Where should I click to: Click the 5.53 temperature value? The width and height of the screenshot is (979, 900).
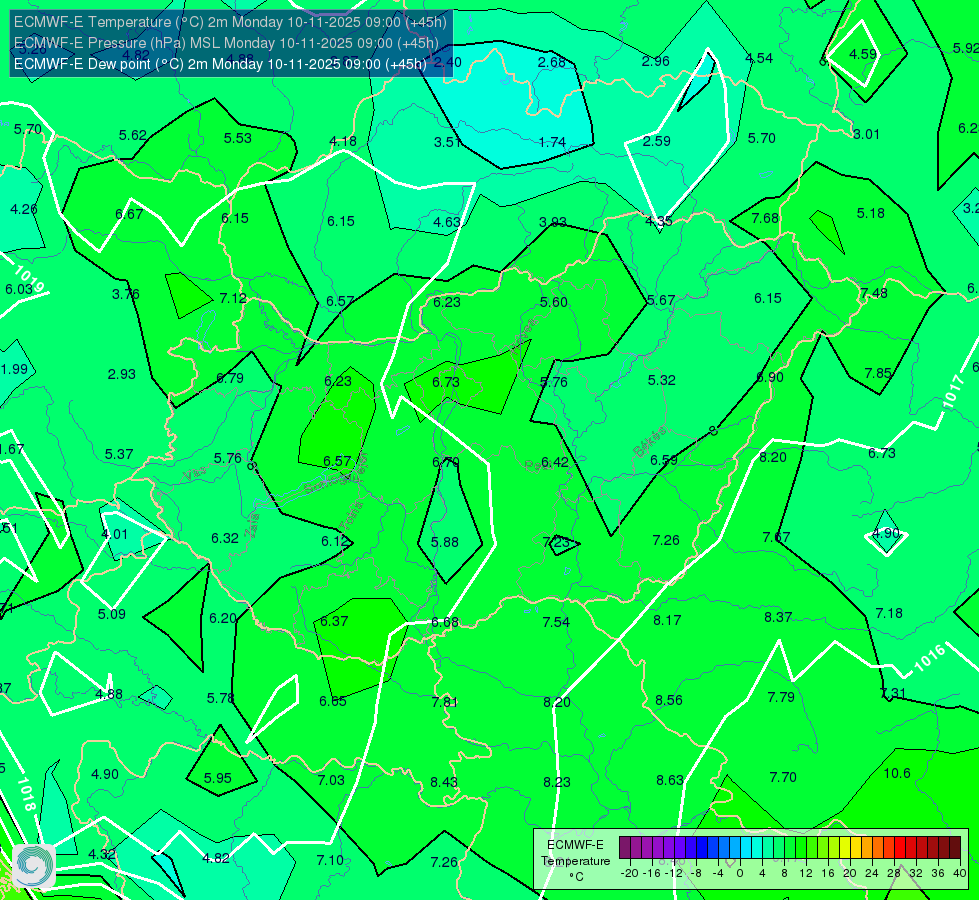pyautogui.click(x=238, y=138)
